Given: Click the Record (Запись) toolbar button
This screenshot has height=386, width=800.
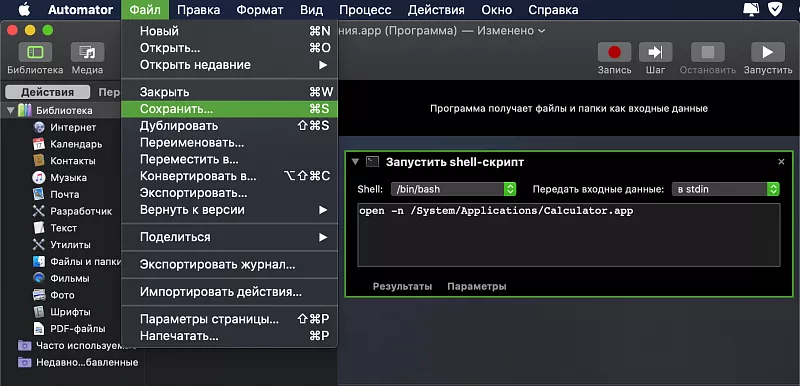Looking at the screenshot, I should click(614, 52).
